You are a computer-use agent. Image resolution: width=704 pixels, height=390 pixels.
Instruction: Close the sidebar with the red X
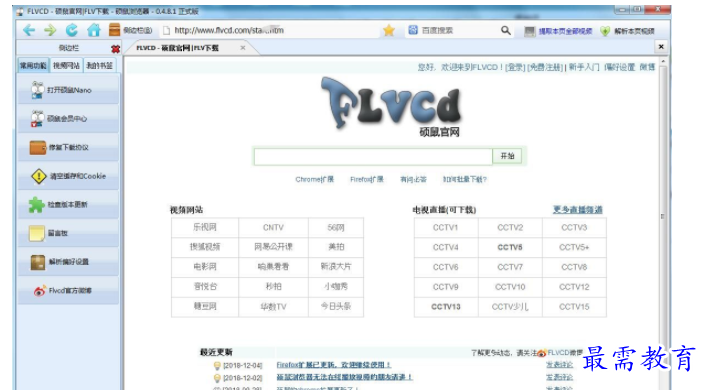[115, 48]
